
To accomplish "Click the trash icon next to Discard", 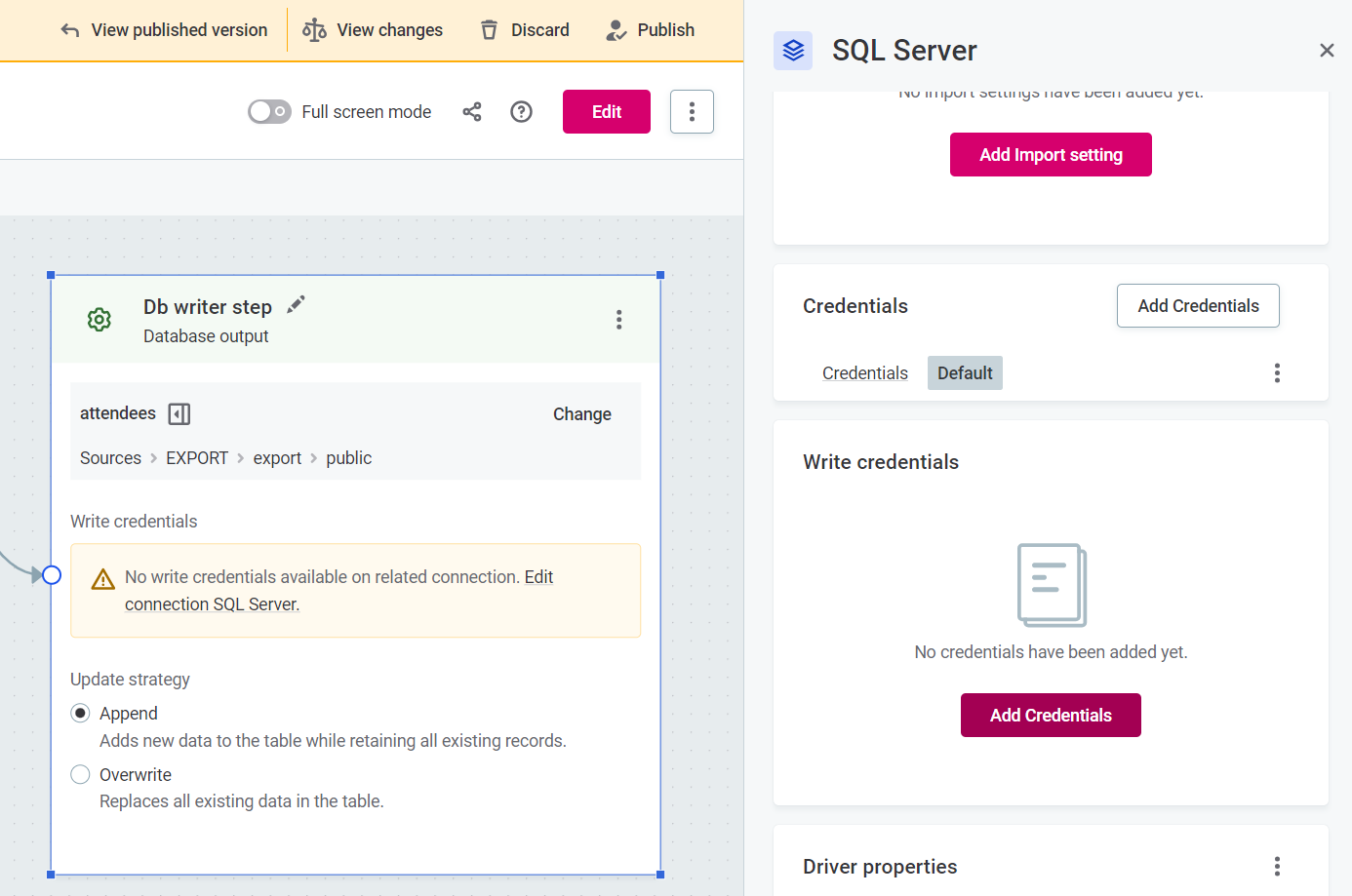I will [x=488, y=29].
